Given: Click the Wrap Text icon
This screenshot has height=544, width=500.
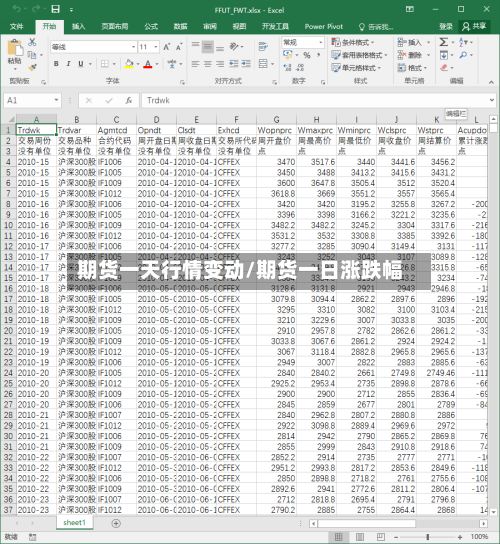Looking at the screenshot, I should point(263,46).
